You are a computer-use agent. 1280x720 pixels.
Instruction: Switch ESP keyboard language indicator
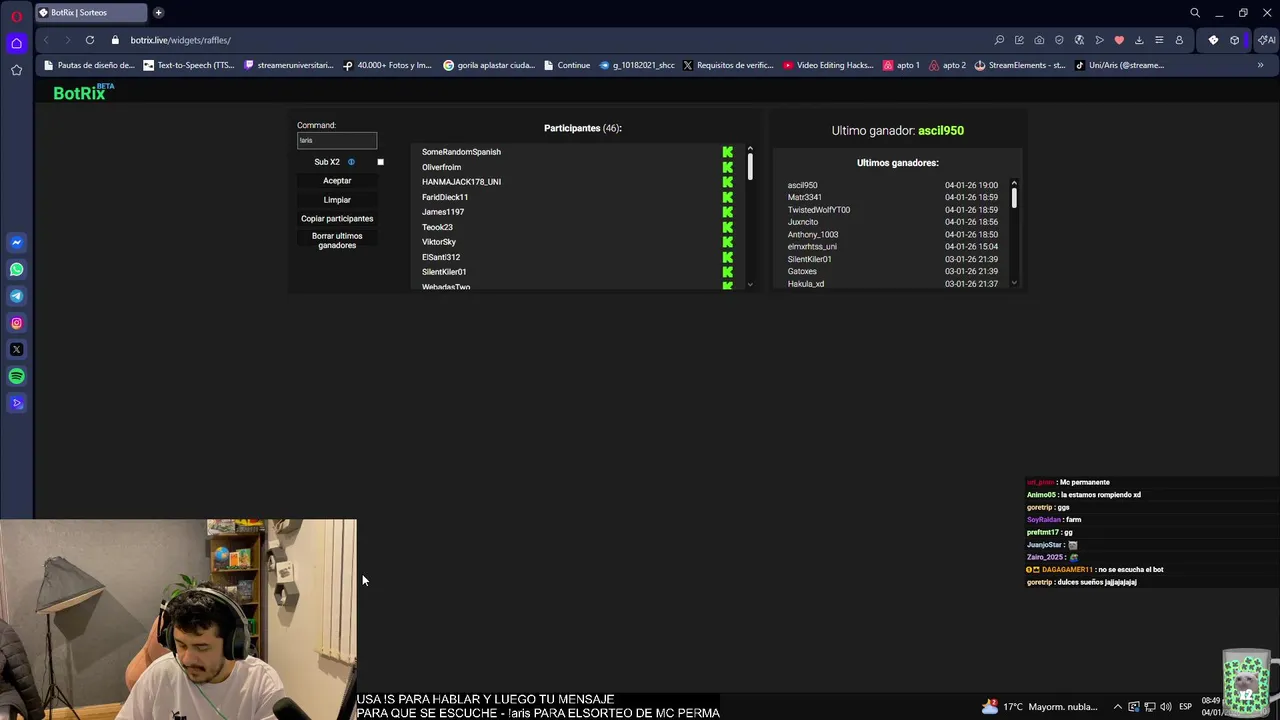click(x=1186, y=707)
